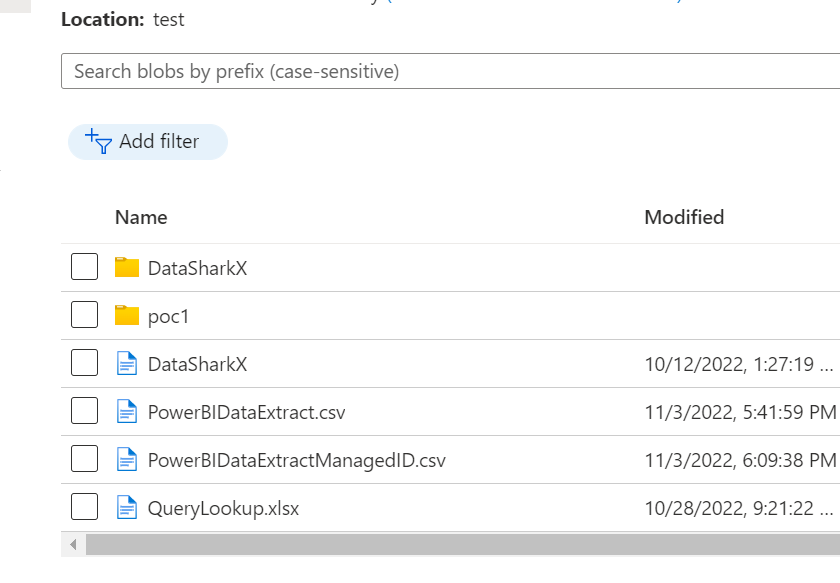Click modified date 11/3/2022, 6:09:38 PM
This screenshot has width=840, height=583.
740,461
